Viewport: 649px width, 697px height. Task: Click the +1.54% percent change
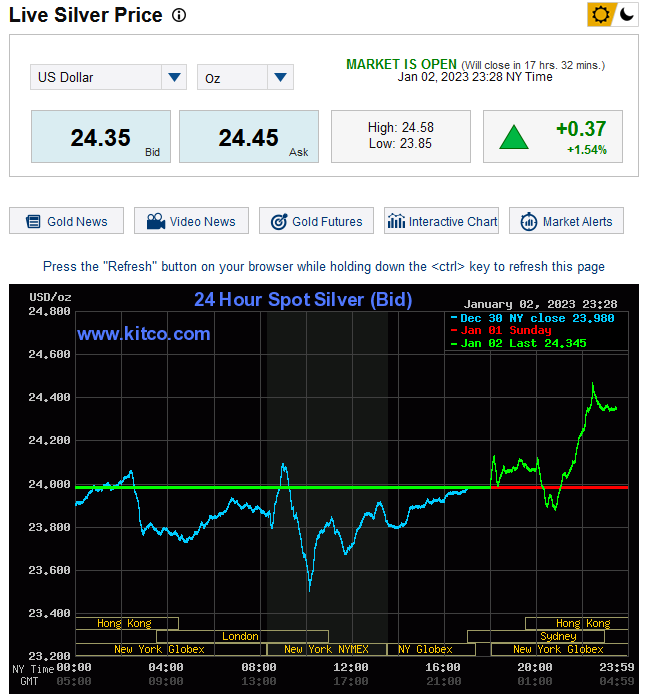pos(587,150)
